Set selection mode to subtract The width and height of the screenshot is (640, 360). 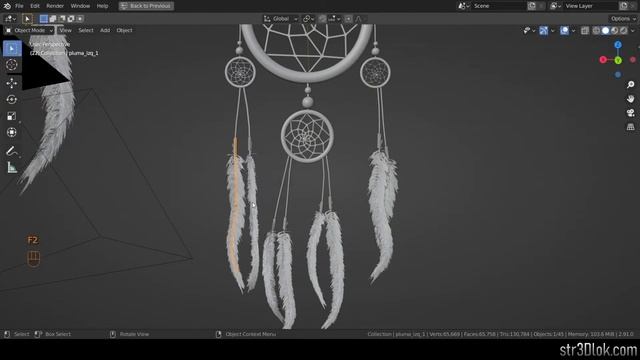pyautogui.click(x=62, y=19)
